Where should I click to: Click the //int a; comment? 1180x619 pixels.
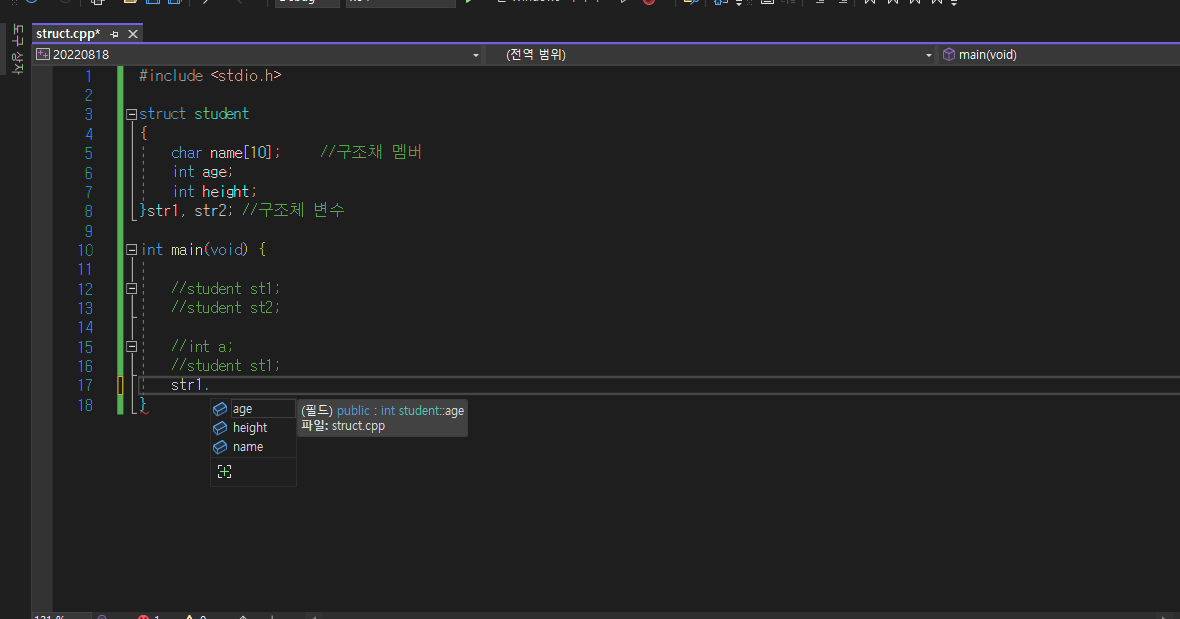[x=202, y=347]
